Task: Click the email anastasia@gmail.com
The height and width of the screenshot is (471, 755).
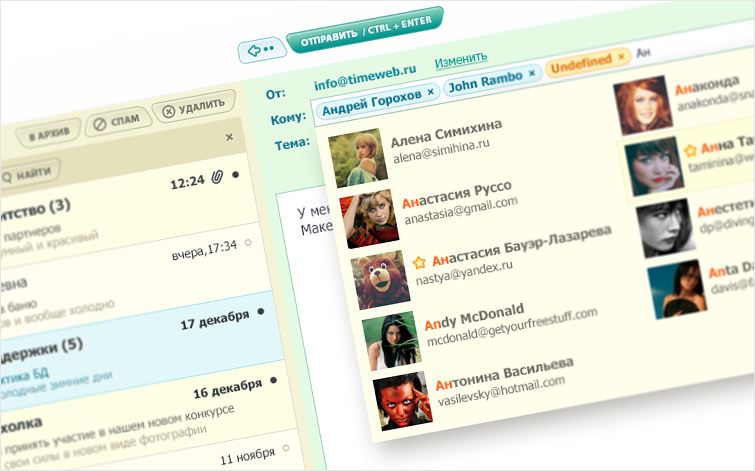Action: click(461, 210)
